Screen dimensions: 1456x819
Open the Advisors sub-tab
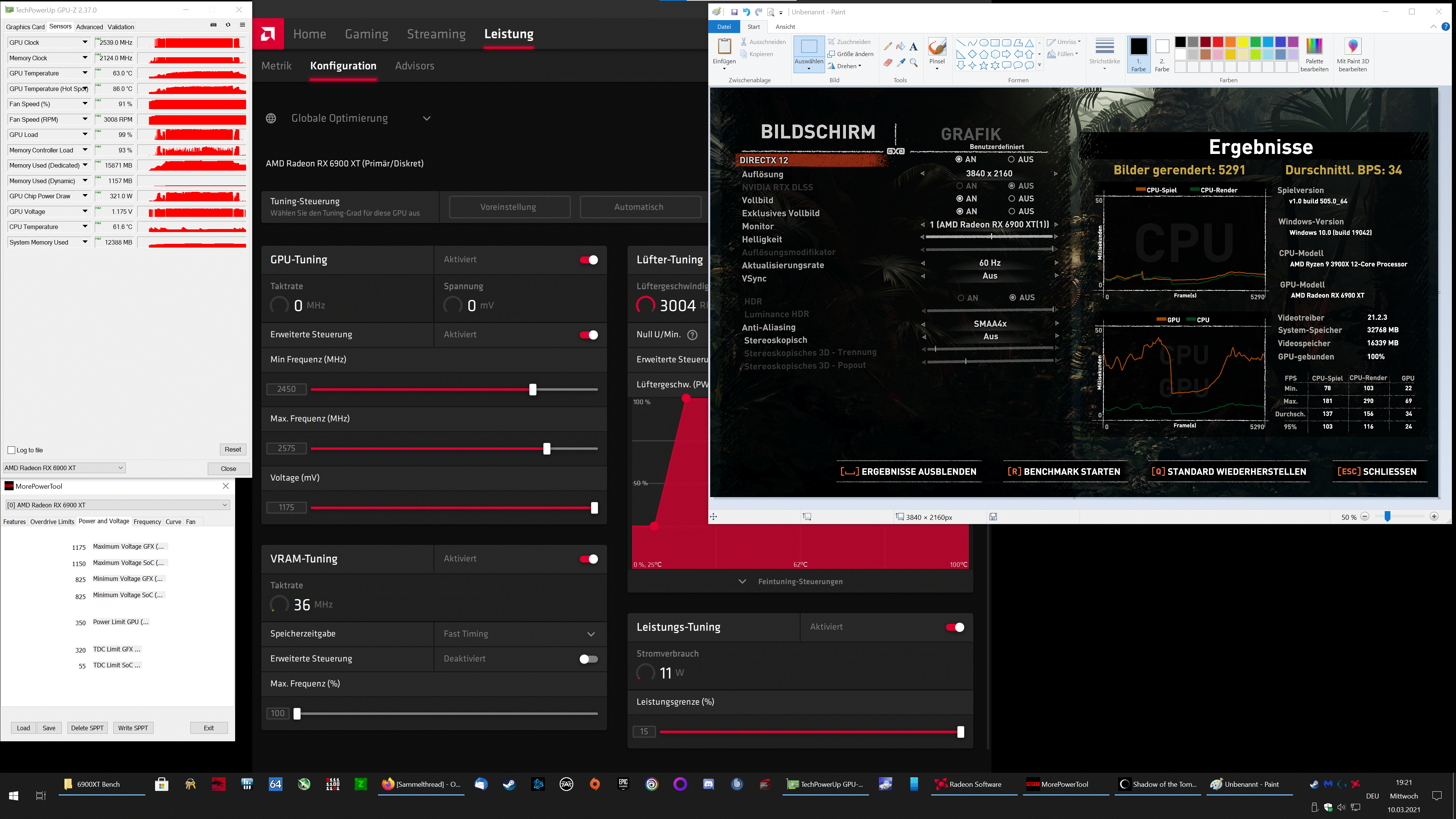(414, 66)
